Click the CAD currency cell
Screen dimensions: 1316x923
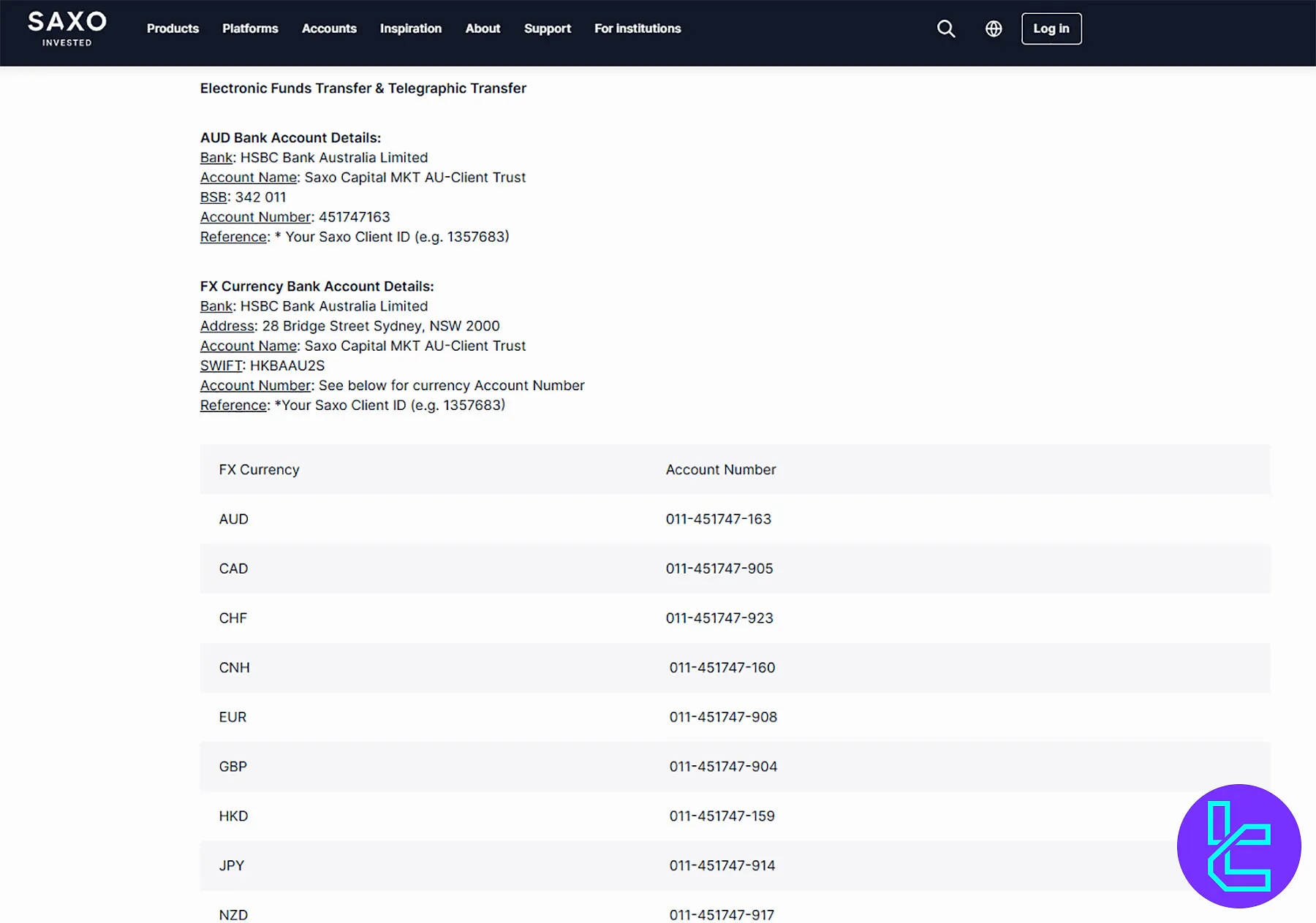[x=234, y=569]
